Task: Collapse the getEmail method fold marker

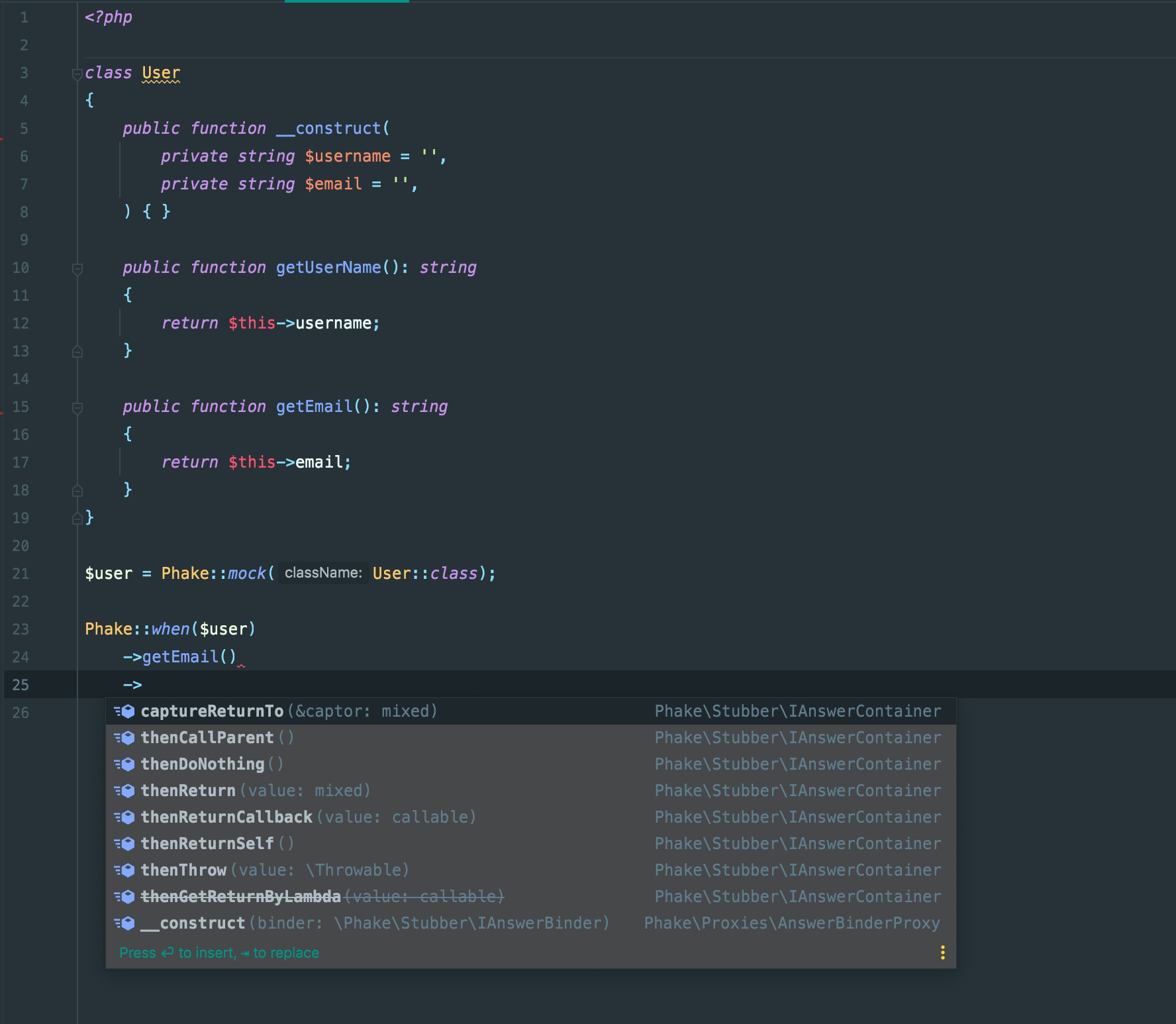Action: coord(77,407)
